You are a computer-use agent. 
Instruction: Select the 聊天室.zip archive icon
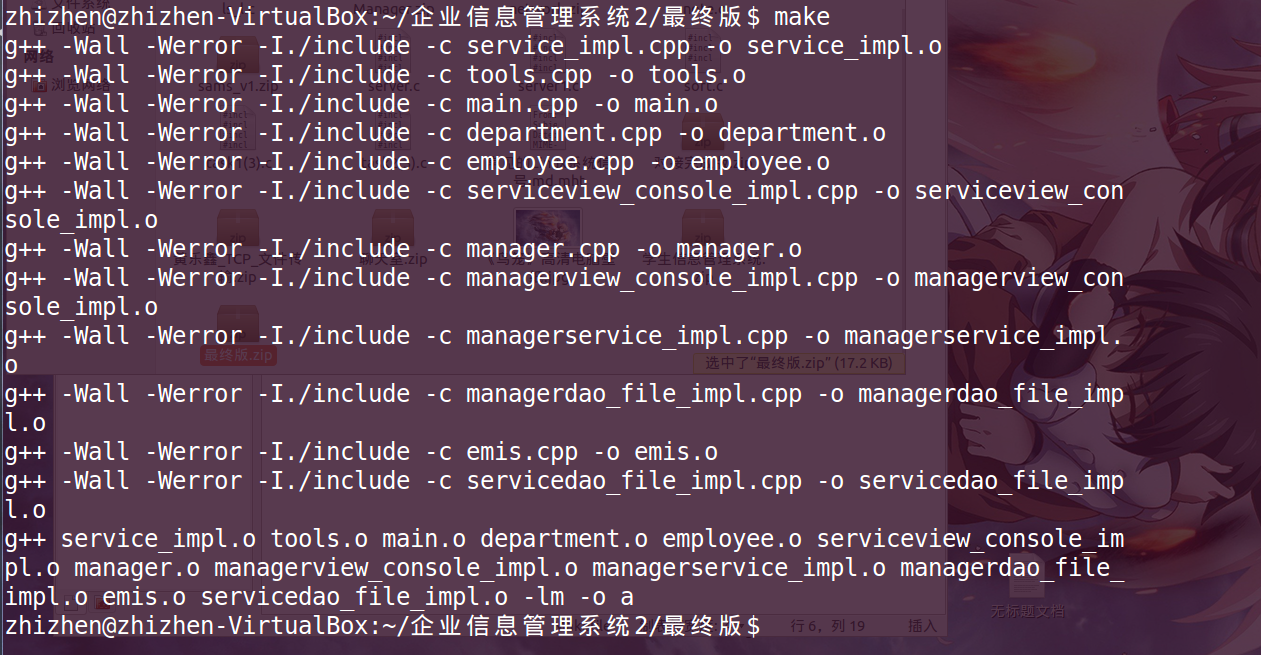pyautogui.click(x=392, y=240)
